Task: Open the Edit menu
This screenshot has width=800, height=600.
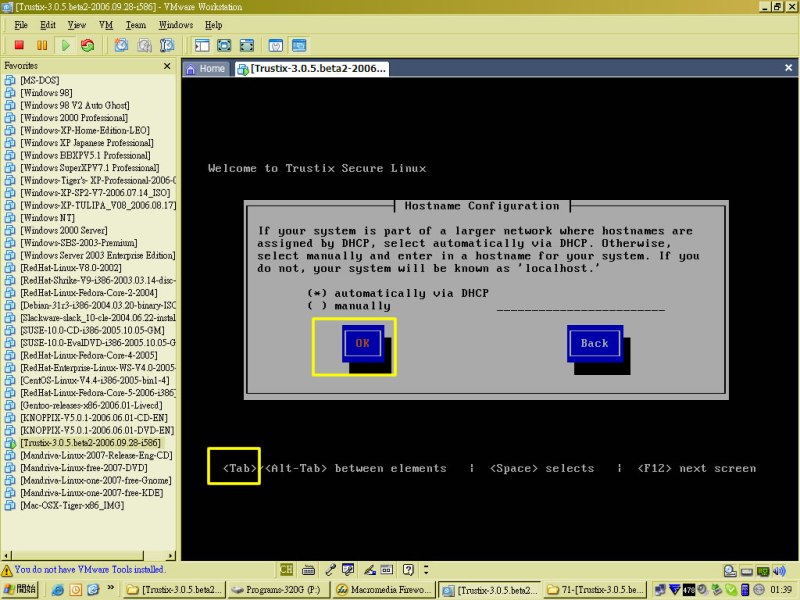Action: (x=48, y=24)
